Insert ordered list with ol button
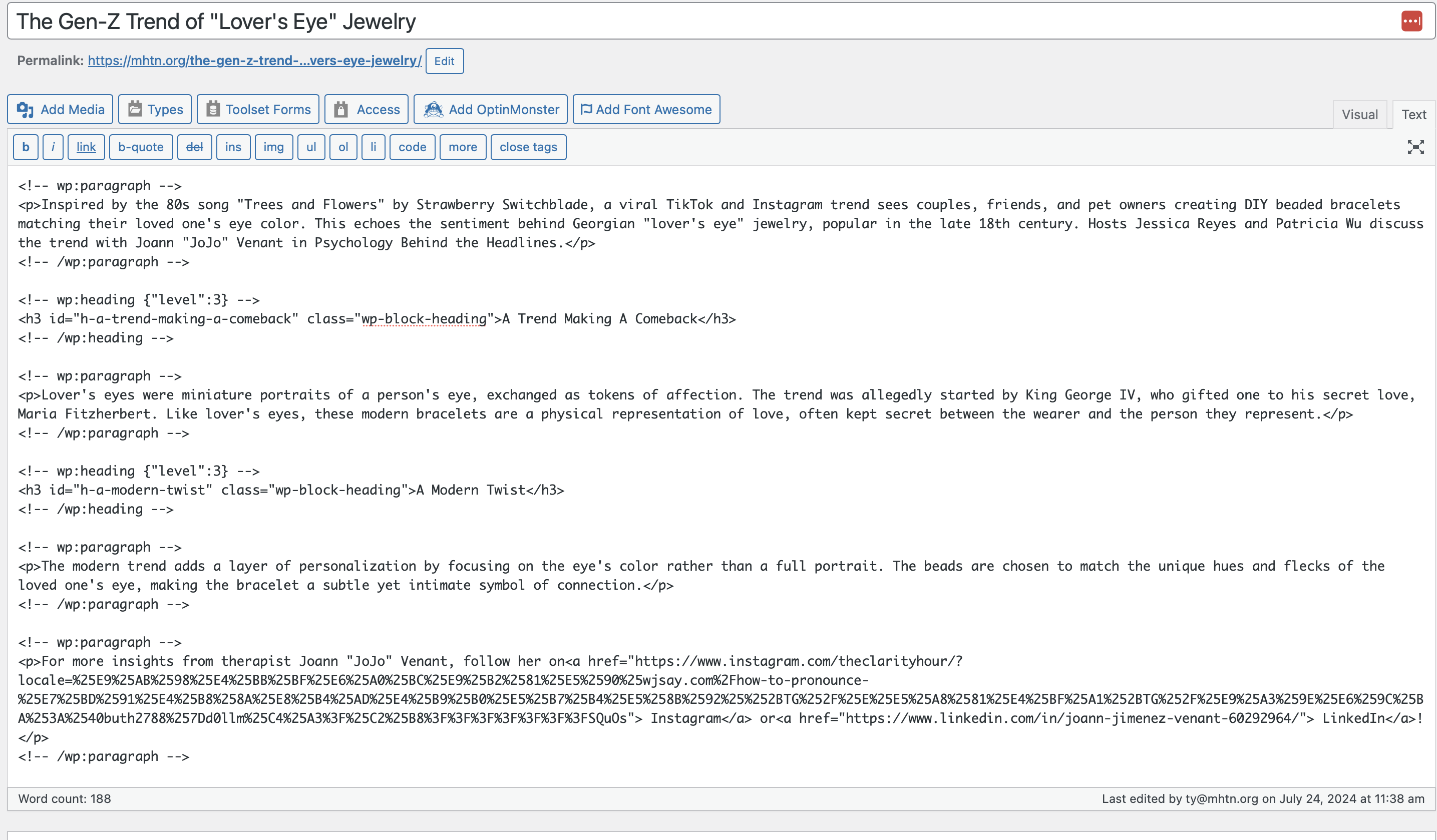The width and height of the screenshot is (1437, 840). click(x=343, y=147)
